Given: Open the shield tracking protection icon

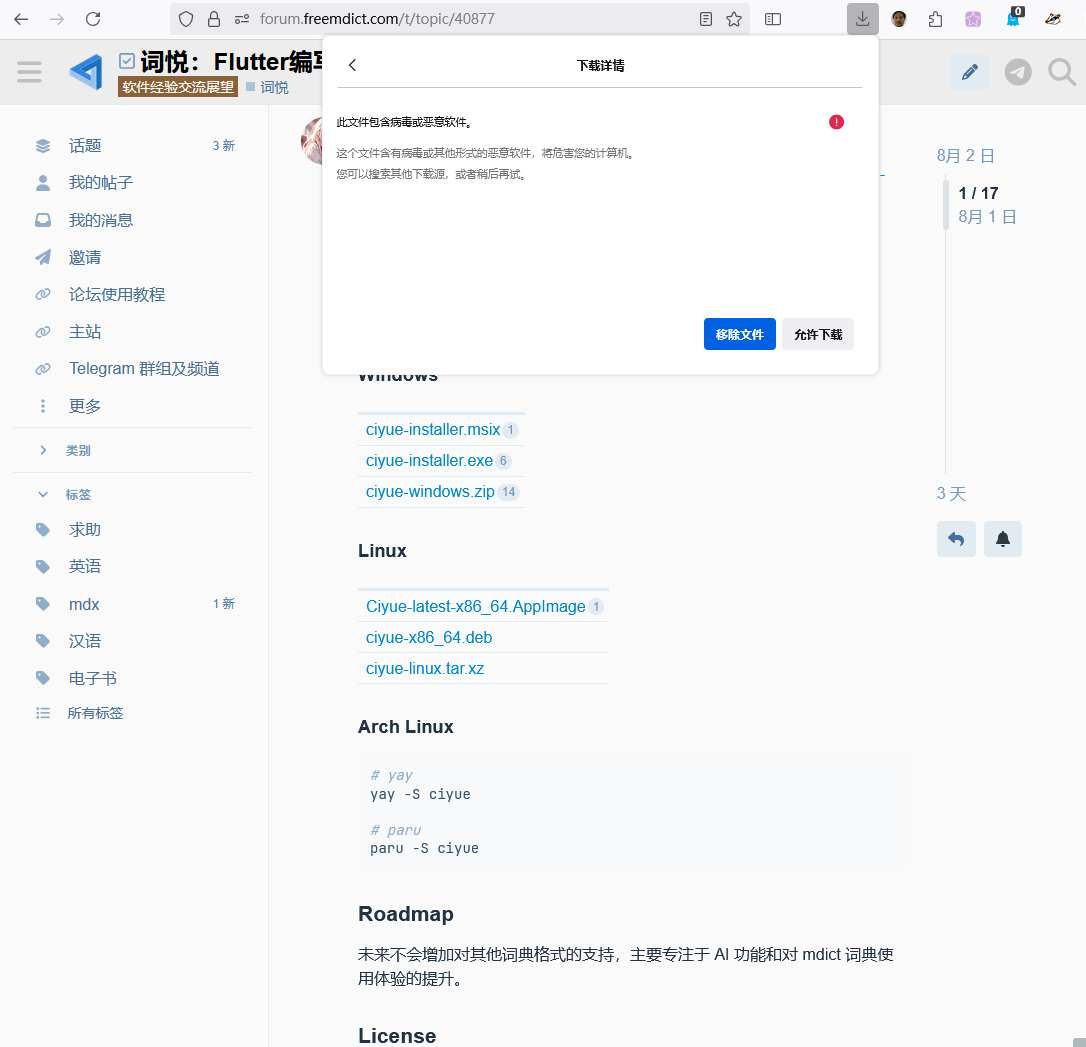Looking at the screenshot, I should (x=186, y=19).
